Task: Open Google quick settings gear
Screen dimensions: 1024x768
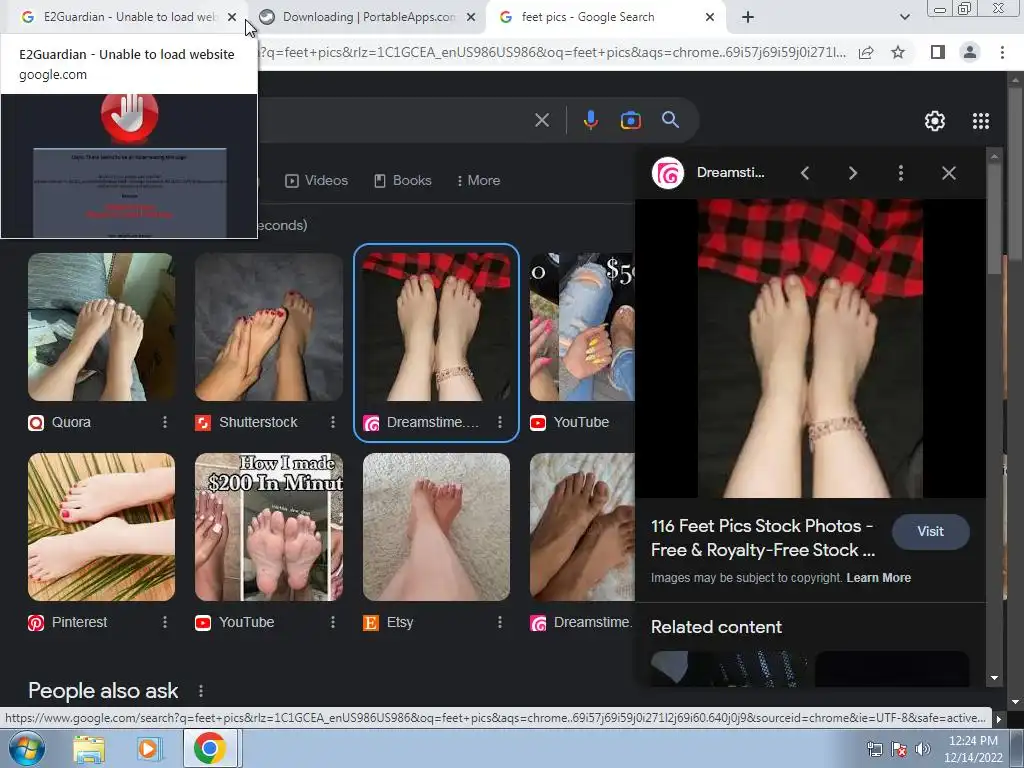Action: pyautogui.click(x=935, y=121)
